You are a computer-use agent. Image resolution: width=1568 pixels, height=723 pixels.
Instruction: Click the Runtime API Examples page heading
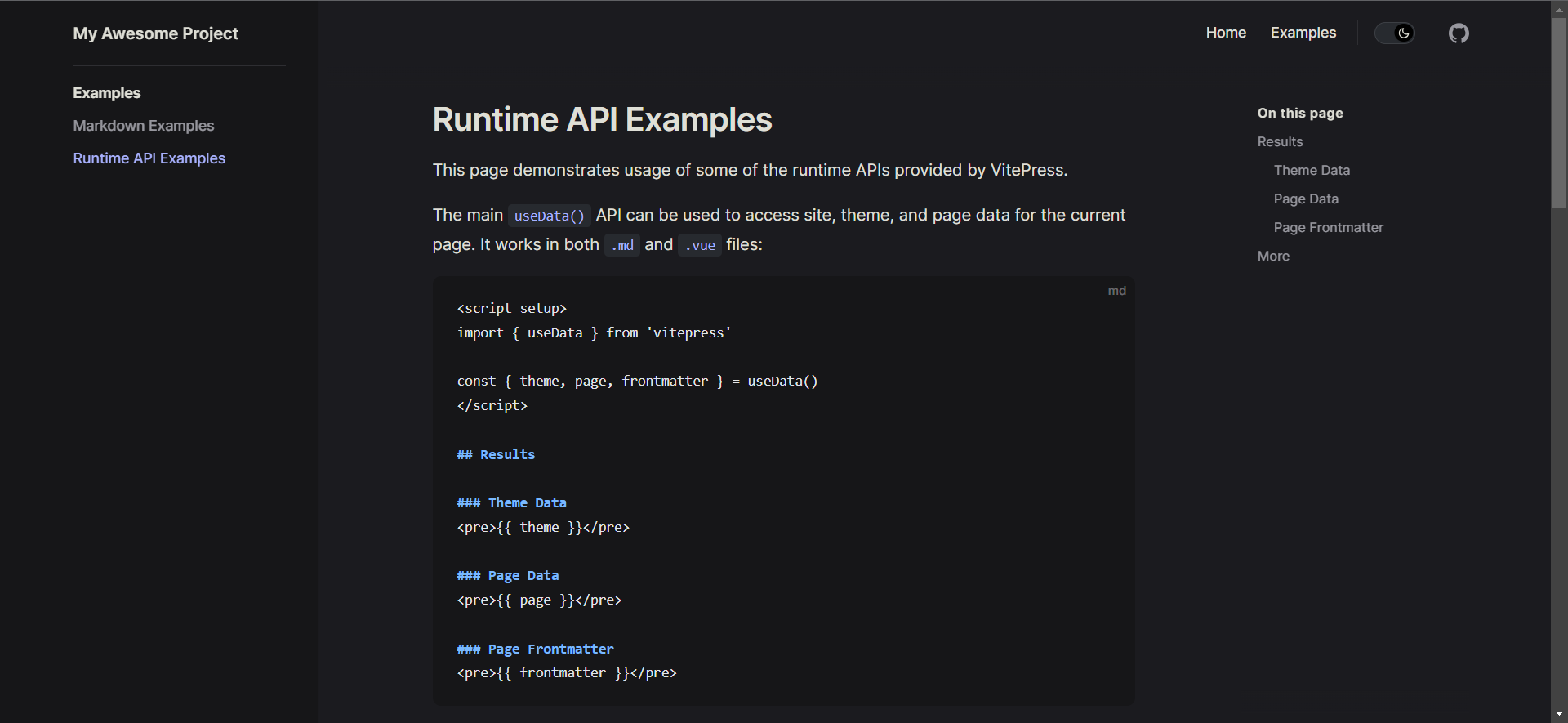602,119
